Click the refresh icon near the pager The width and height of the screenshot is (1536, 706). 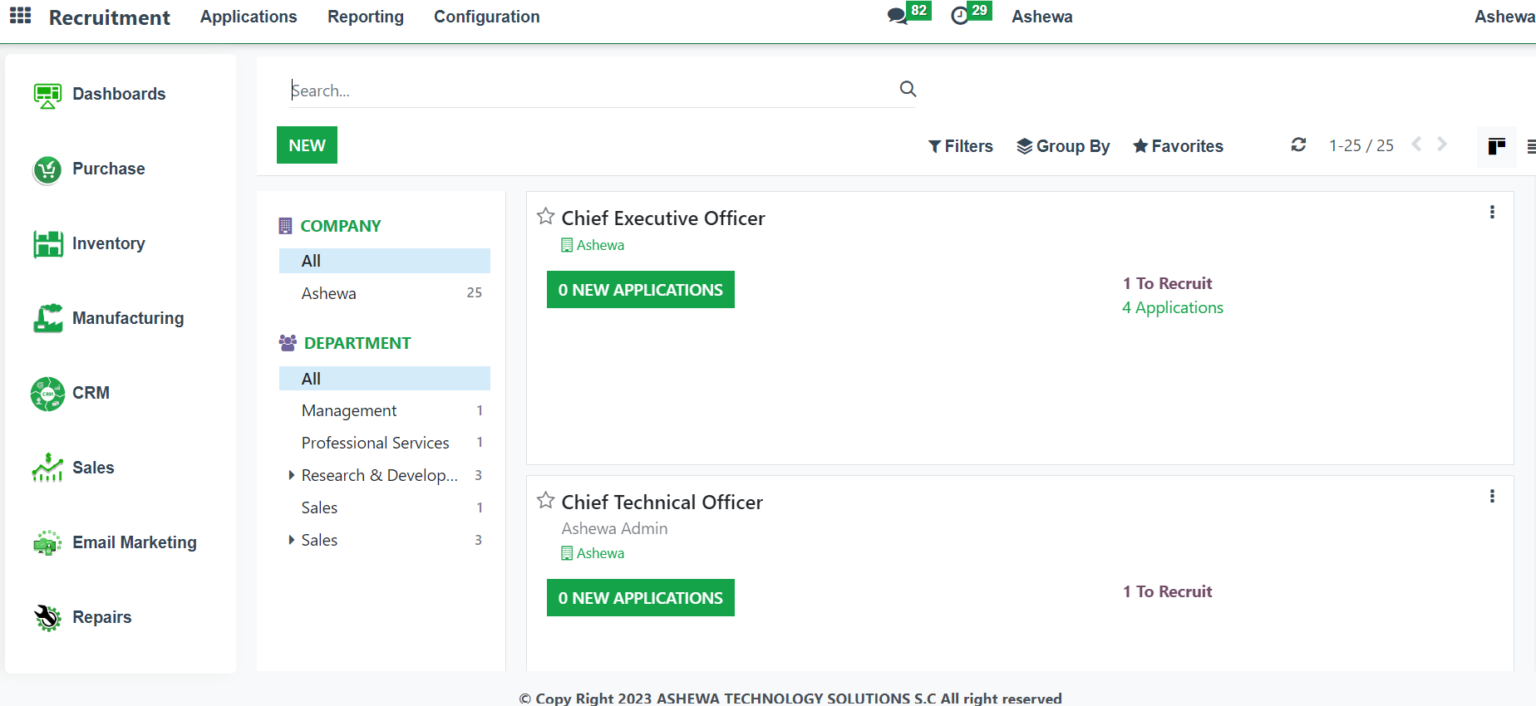coord(1298,145)
